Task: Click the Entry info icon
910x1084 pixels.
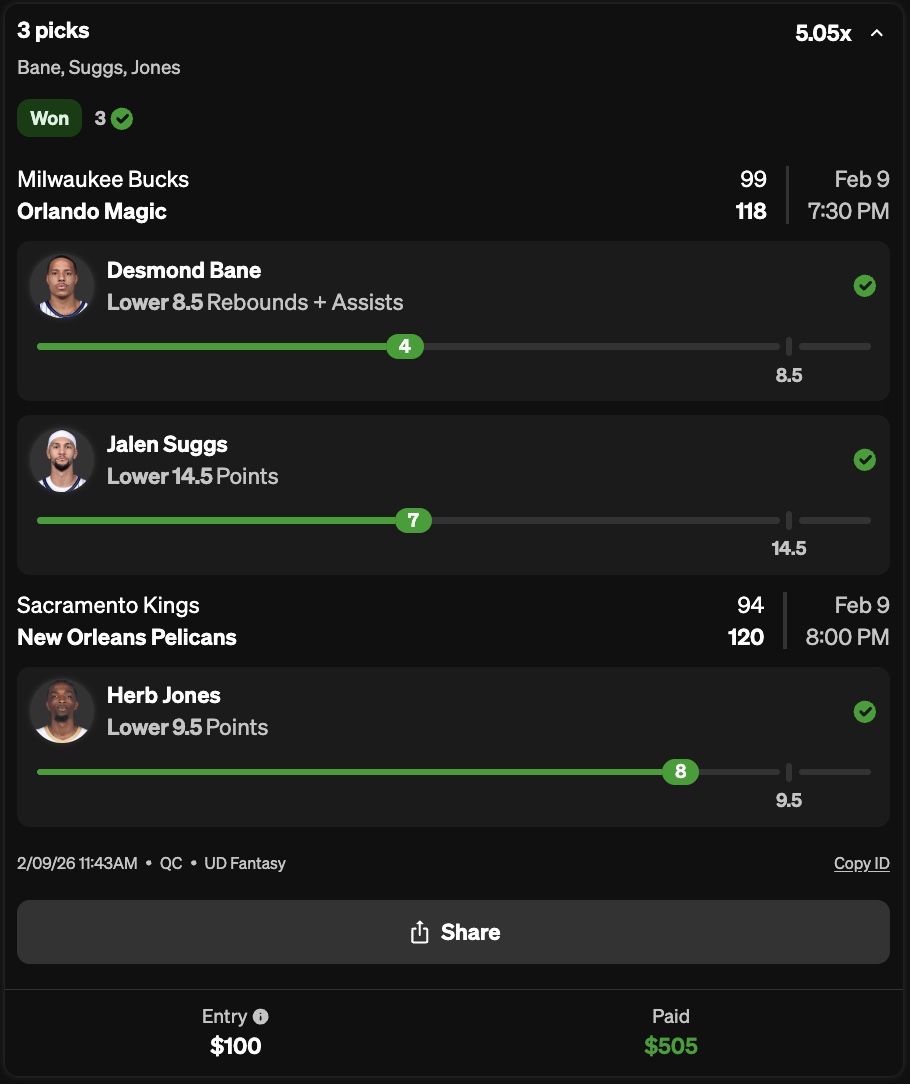Action: 261,1017
